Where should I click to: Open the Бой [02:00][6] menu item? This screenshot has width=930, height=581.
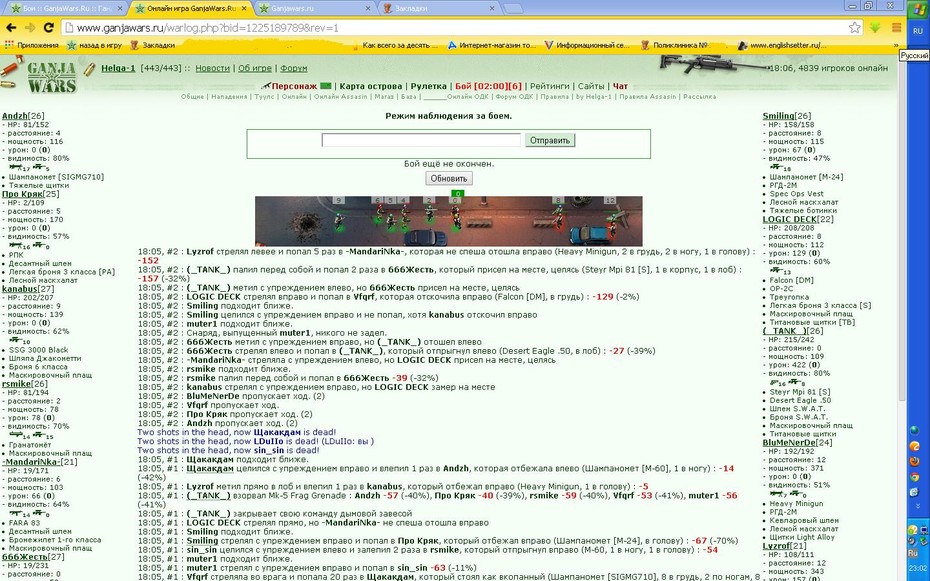click(x=488, y=86)
